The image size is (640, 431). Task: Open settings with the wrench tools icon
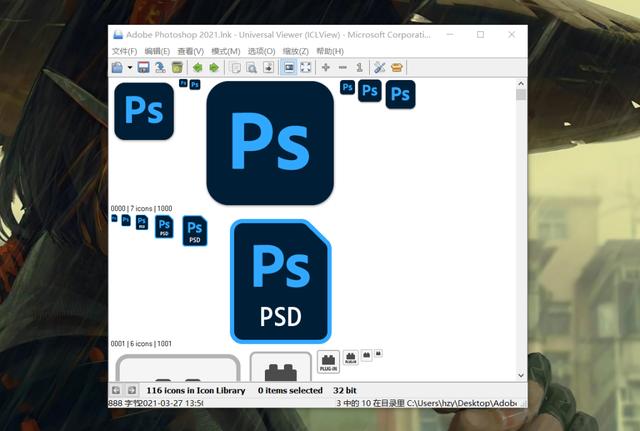[380, 67]
